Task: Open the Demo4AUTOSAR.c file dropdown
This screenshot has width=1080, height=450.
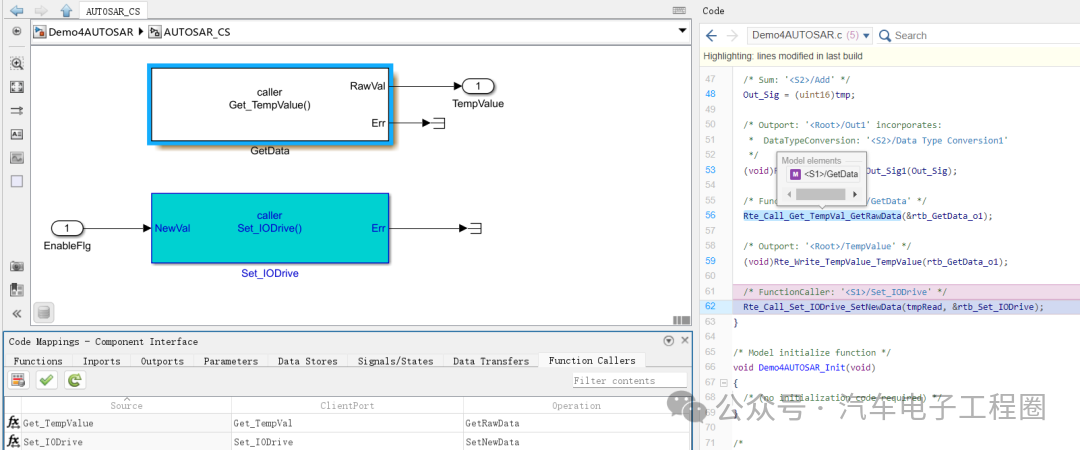Action: (810, 35)
